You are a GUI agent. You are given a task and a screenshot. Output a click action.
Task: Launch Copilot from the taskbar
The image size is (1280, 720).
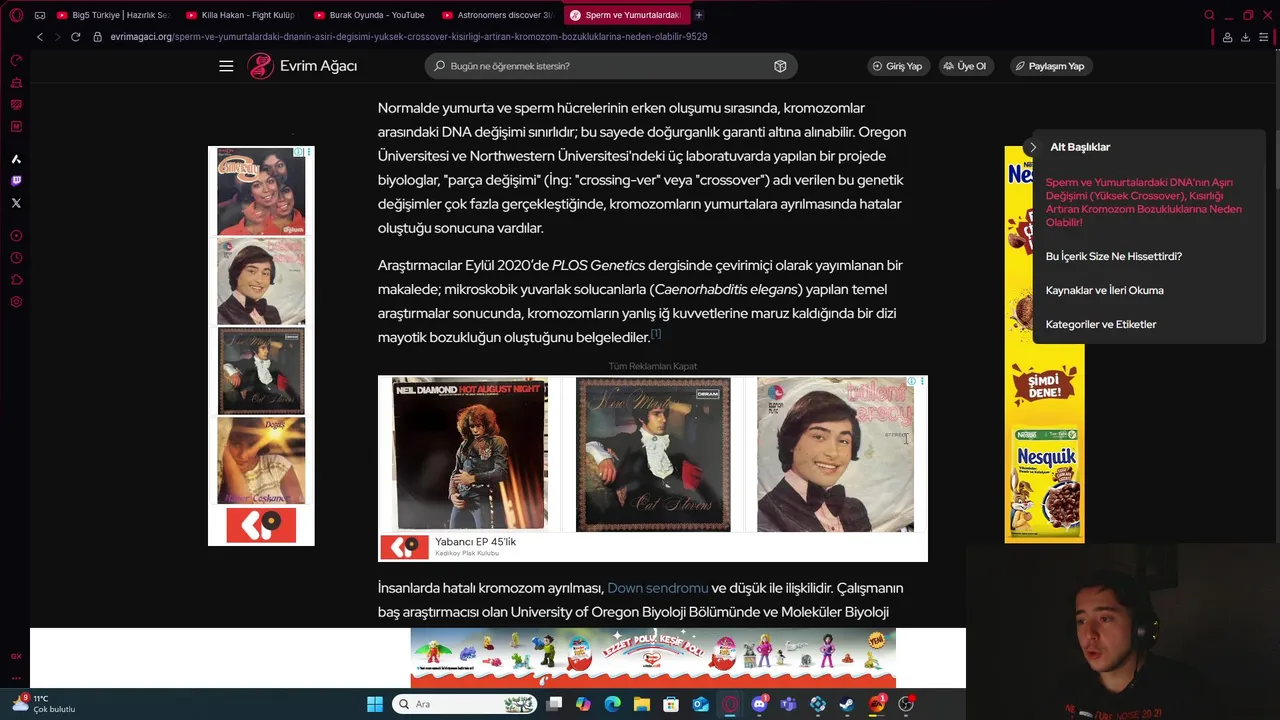[584, 704]
